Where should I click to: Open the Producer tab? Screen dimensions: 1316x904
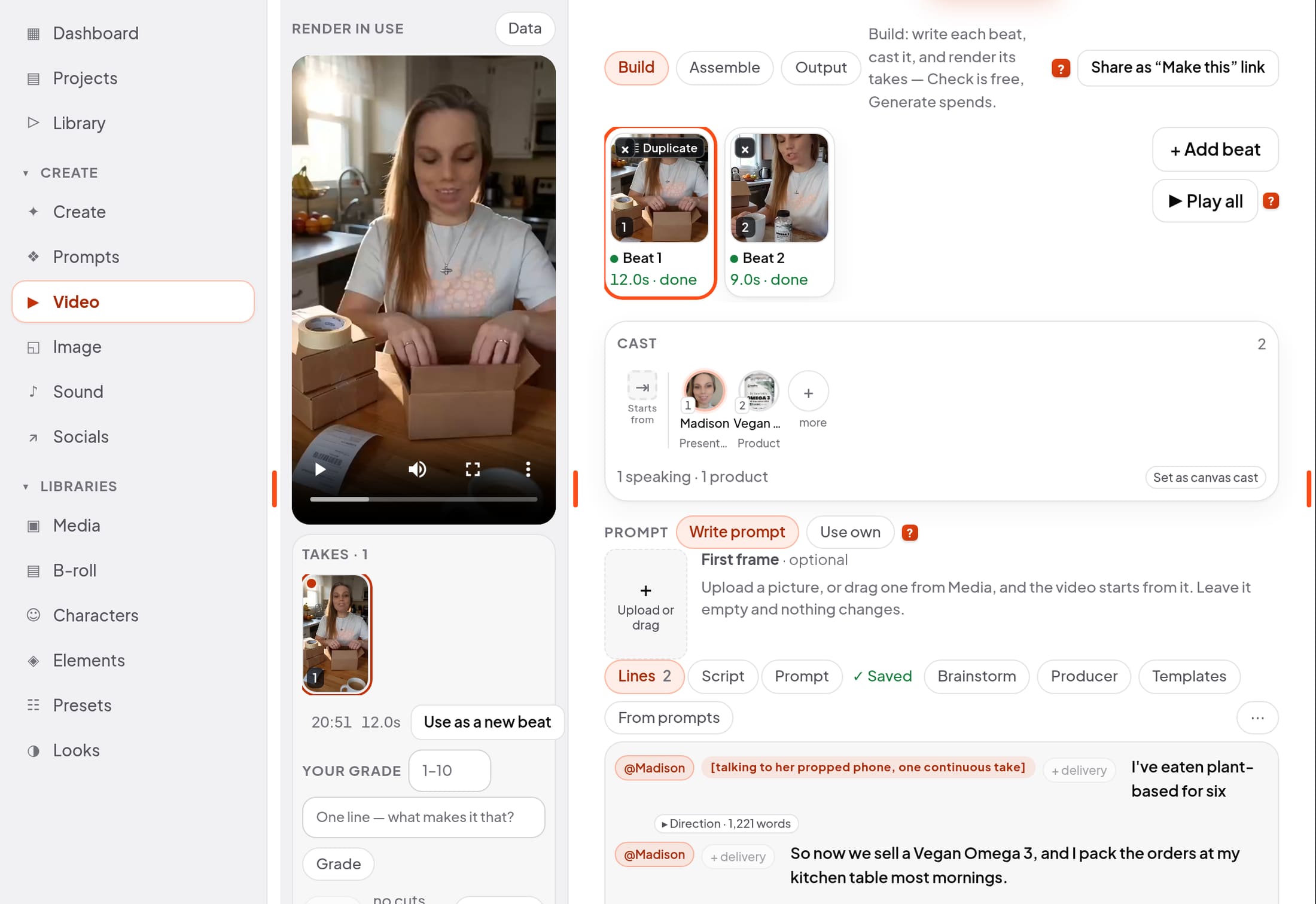tap(1084, 676)
